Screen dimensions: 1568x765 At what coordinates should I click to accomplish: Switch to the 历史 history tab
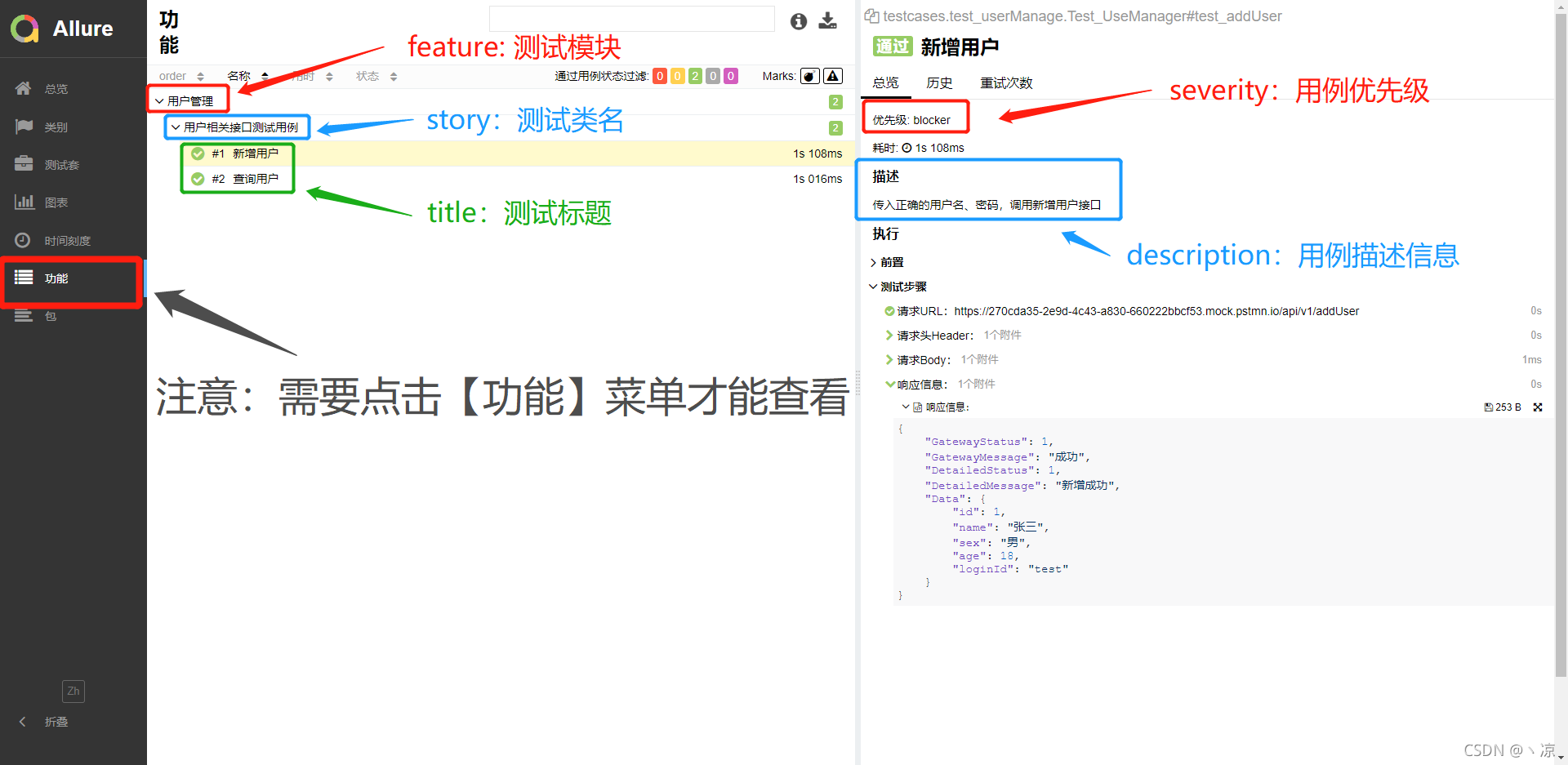(x=939, y=83)
